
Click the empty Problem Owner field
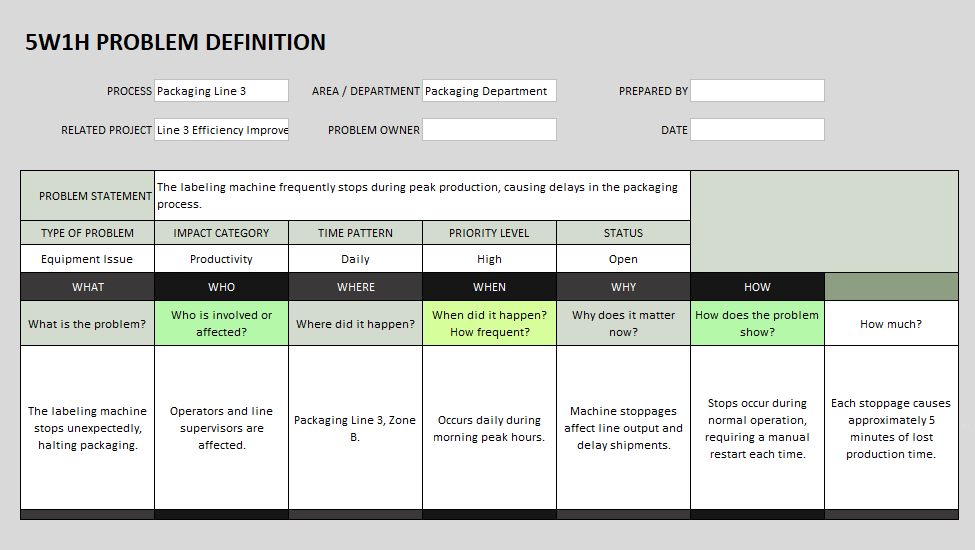[489, 130]
